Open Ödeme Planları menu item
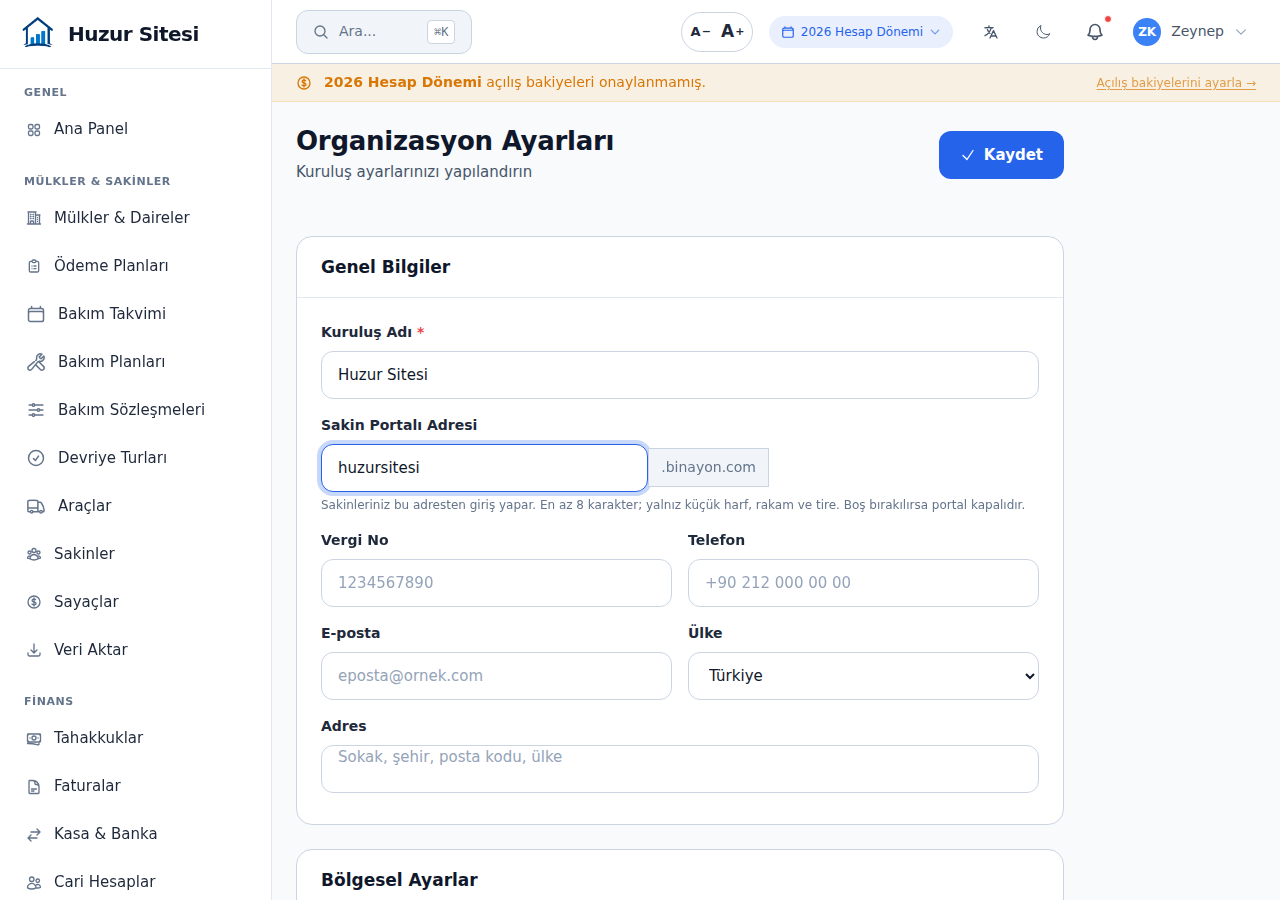 click(135, 266)
